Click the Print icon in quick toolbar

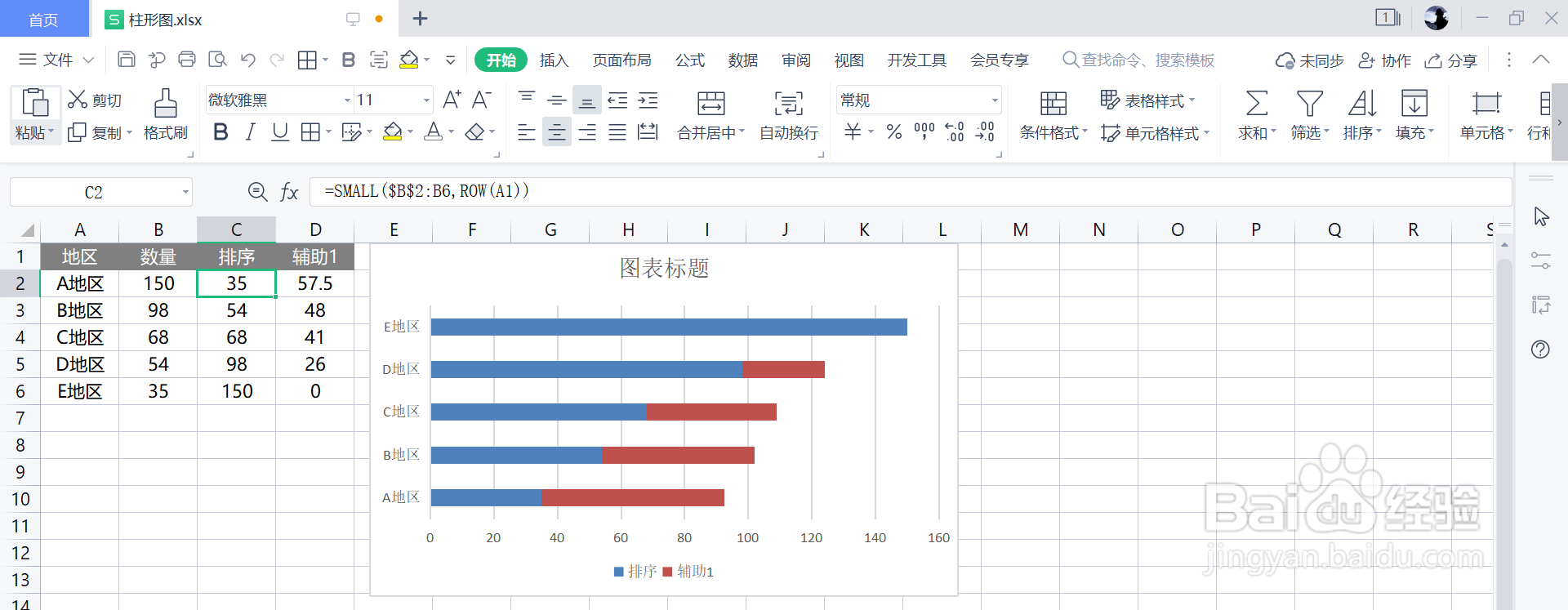click(187, 60)
